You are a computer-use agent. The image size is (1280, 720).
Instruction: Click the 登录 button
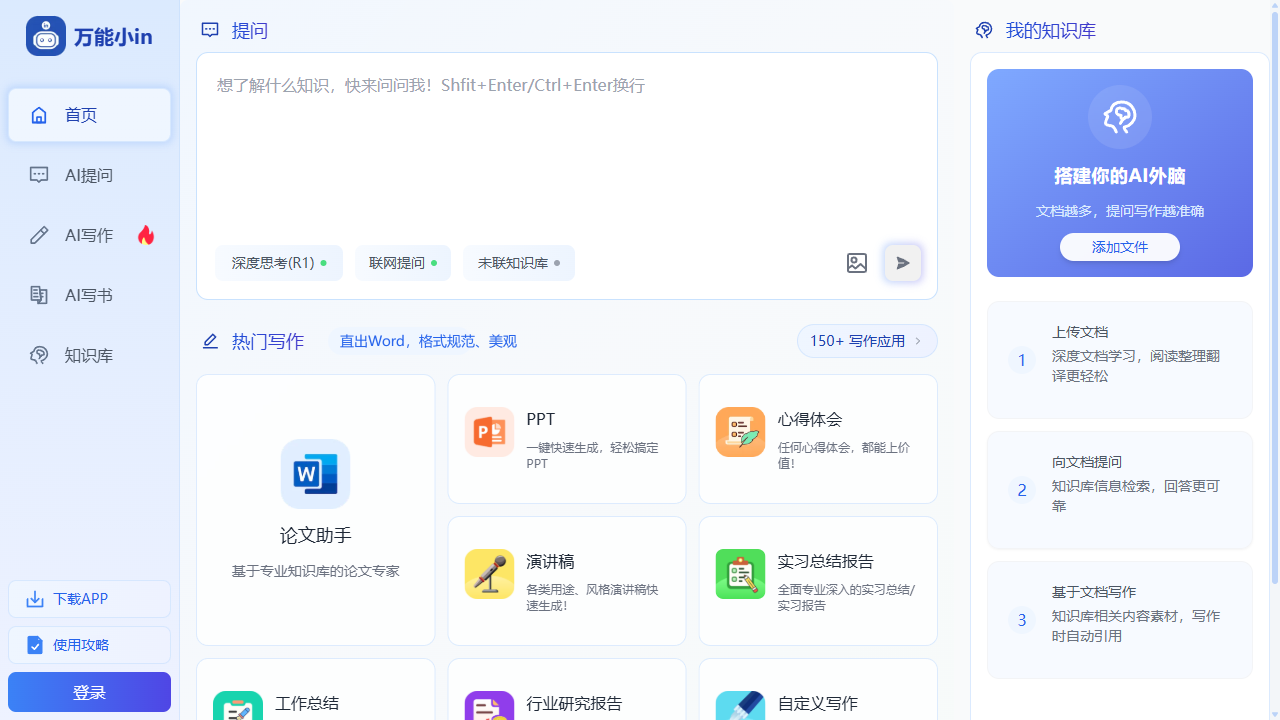[89, 692]
